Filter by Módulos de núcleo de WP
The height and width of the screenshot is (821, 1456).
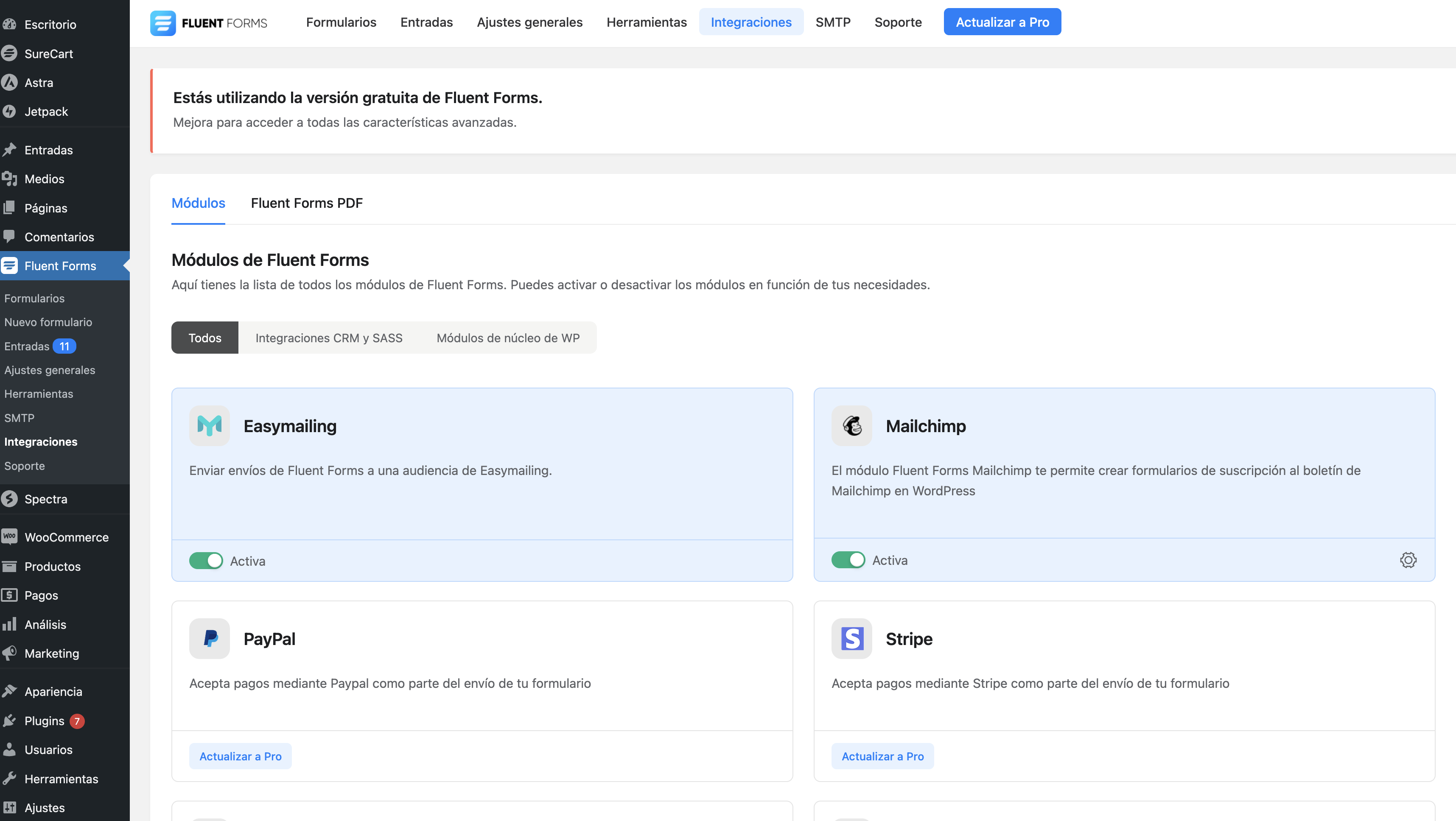click(507, 337)
